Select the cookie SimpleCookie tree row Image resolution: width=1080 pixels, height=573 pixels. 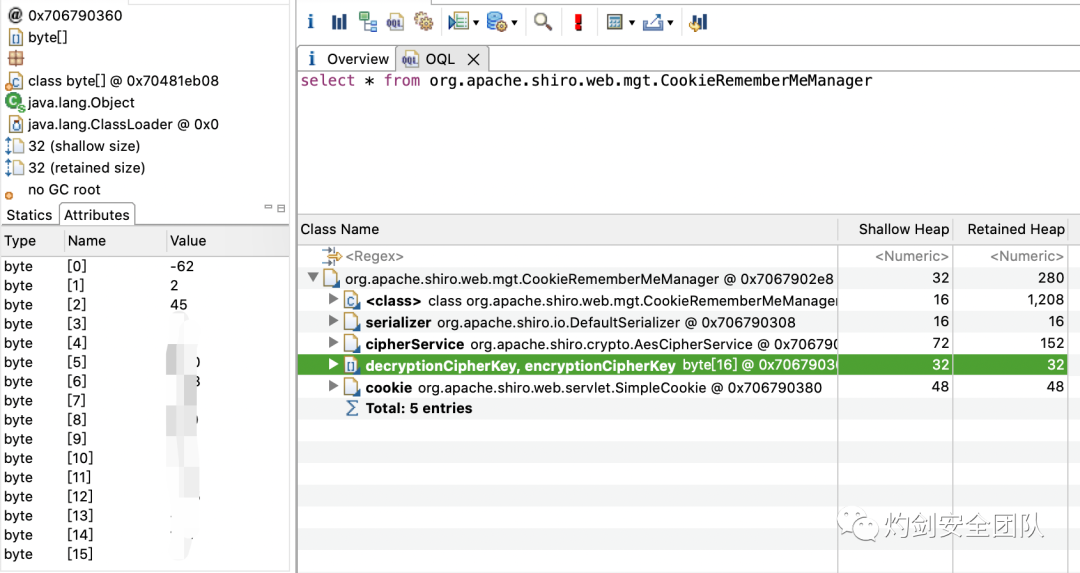tap(683, 387)
